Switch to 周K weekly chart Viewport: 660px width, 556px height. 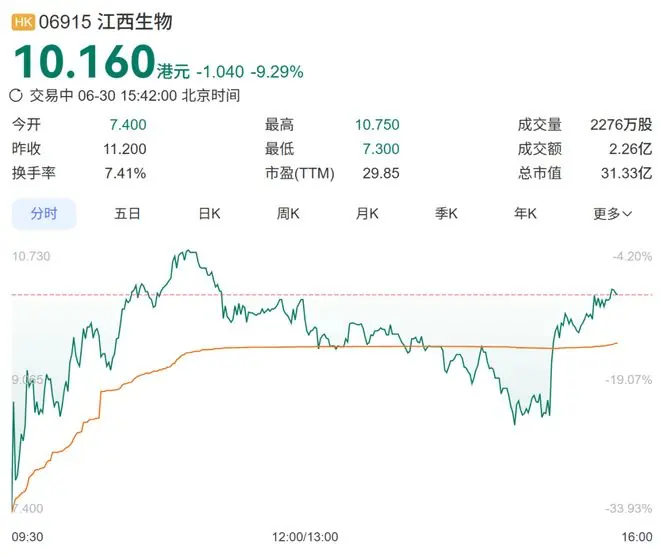[288, 213]
